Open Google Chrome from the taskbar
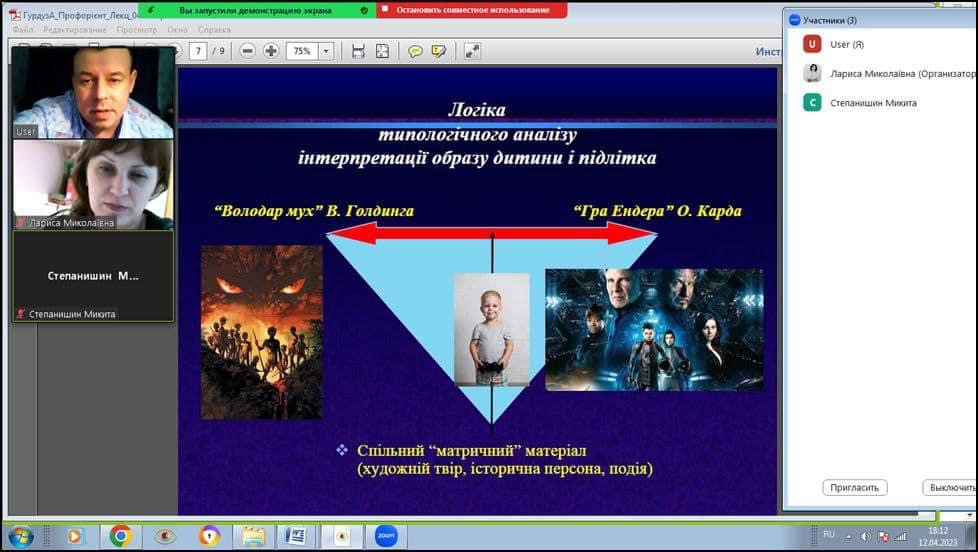 (120, 536)
